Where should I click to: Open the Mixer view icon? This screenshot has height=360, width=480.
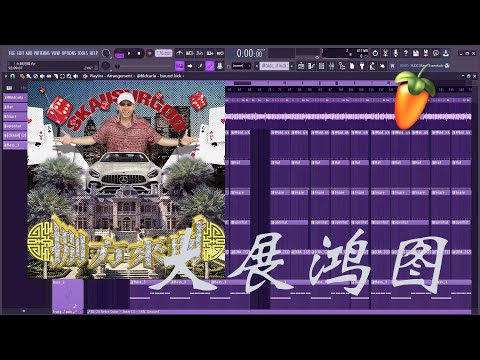[x=332, y=66]
